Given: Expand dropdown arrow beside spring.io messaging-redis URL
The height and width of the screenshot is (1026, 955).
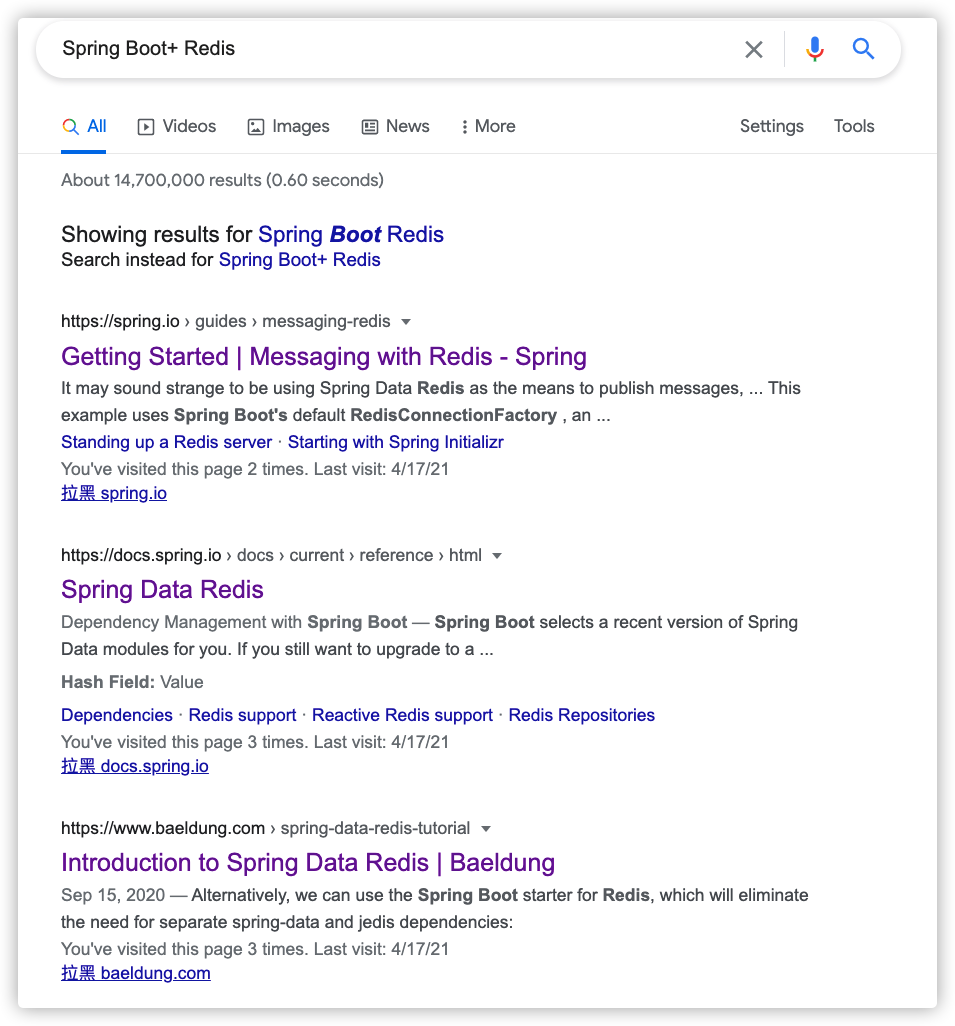Looking at the screenshot, I should click(406, 322).
